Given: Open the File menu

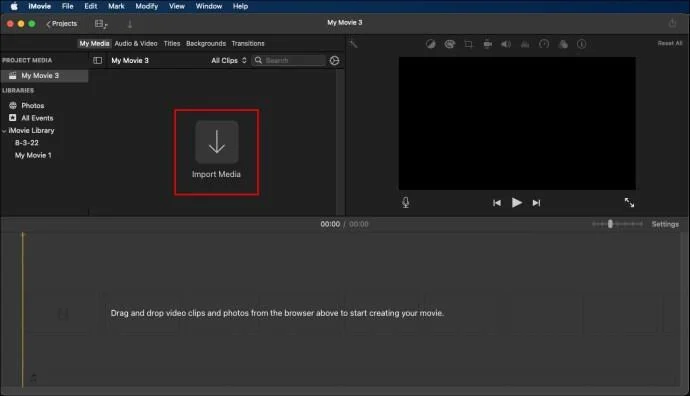Looking at the screenshot, I should click(x=68, y=6).
